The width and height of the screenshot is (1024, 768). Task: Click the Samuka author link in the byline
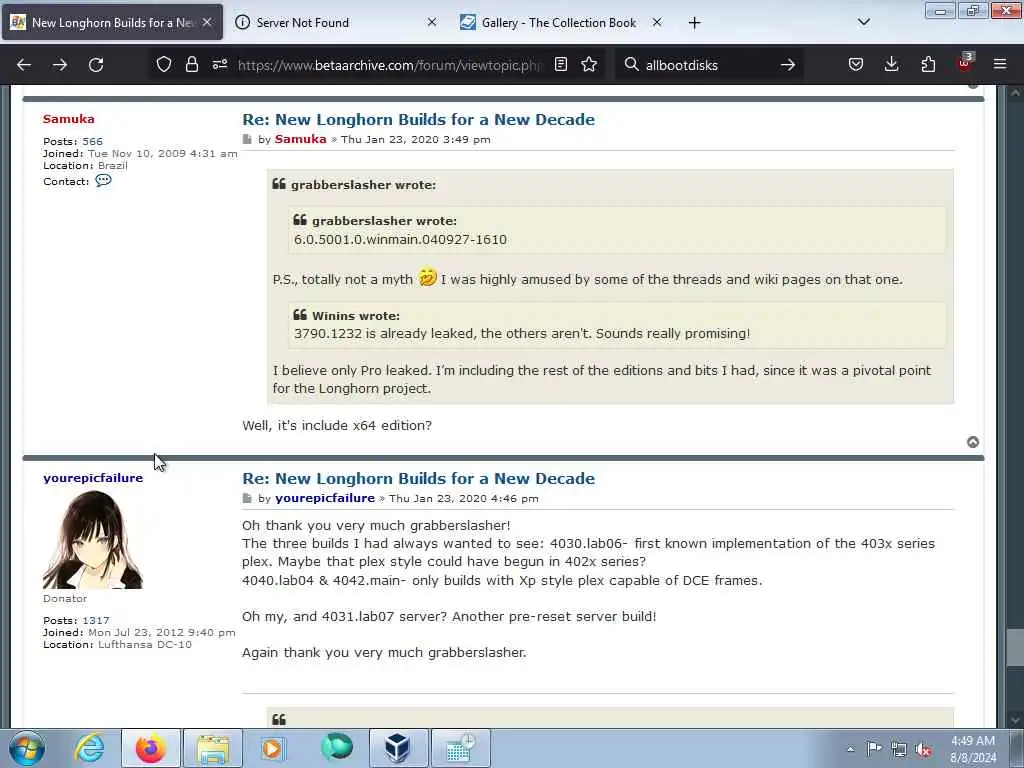point(300,139)
